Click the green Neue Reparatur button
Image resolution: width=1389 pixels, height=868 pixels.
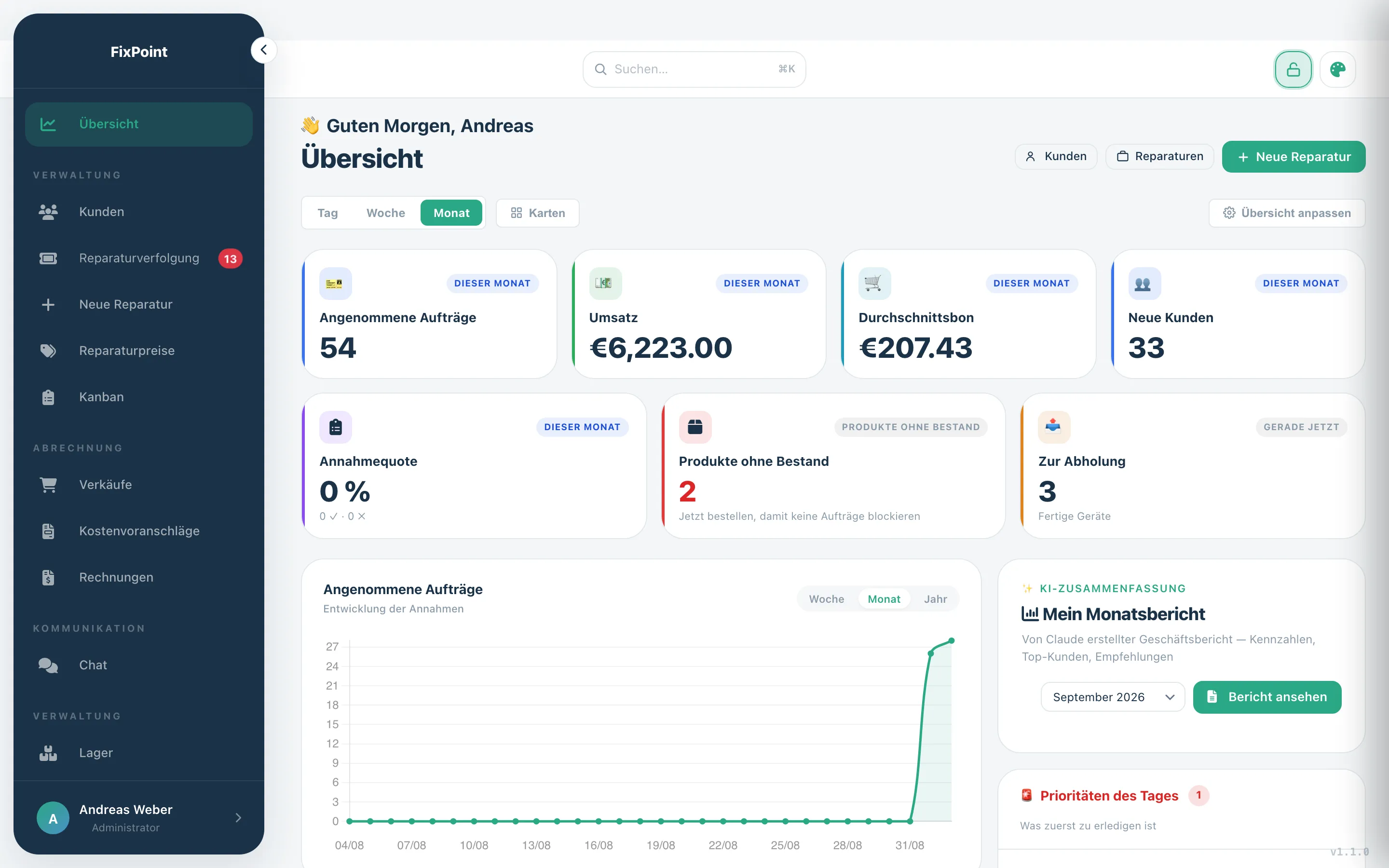[1294, 157]
